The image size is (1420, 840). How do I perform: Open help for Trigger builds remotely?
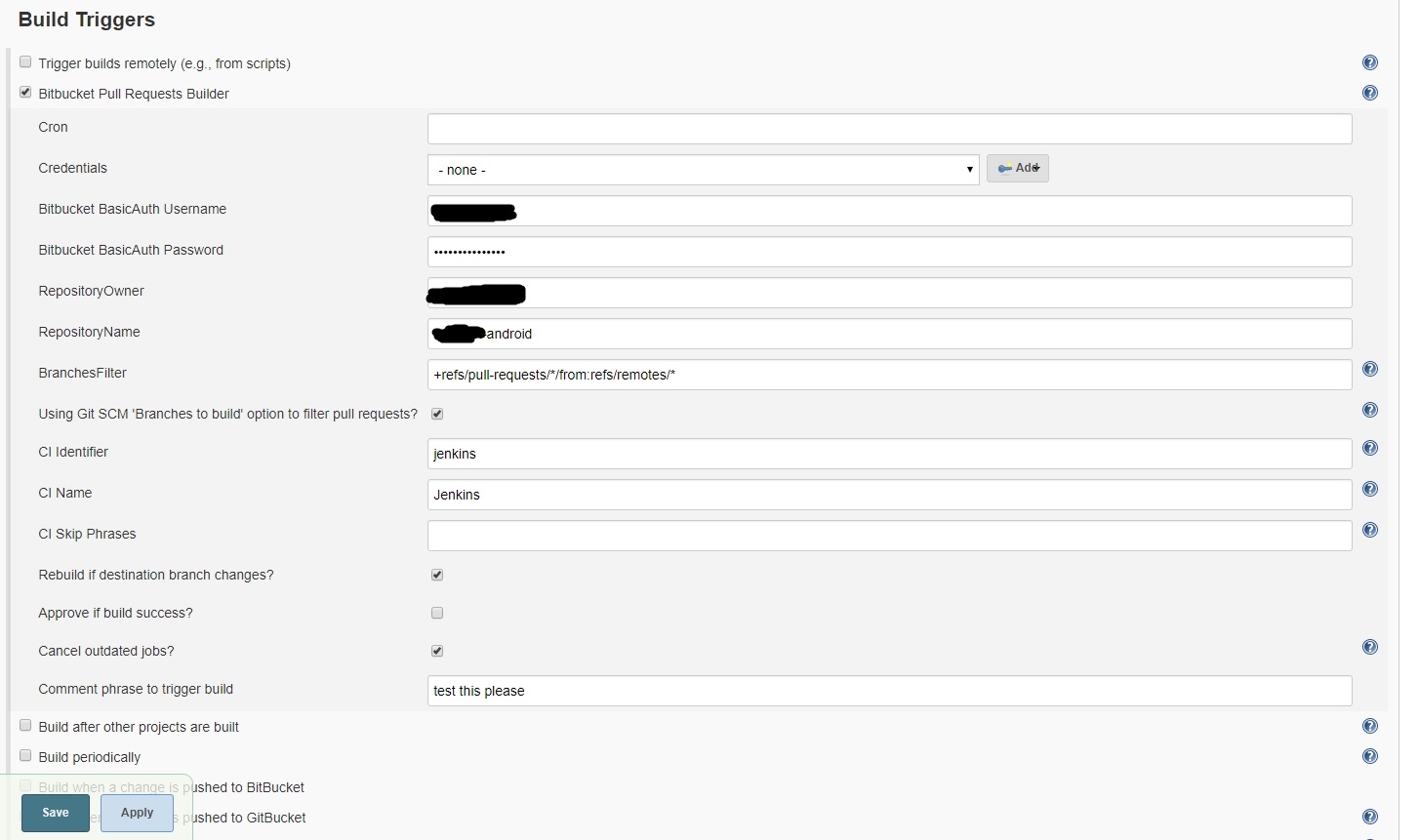point(1369,63)
